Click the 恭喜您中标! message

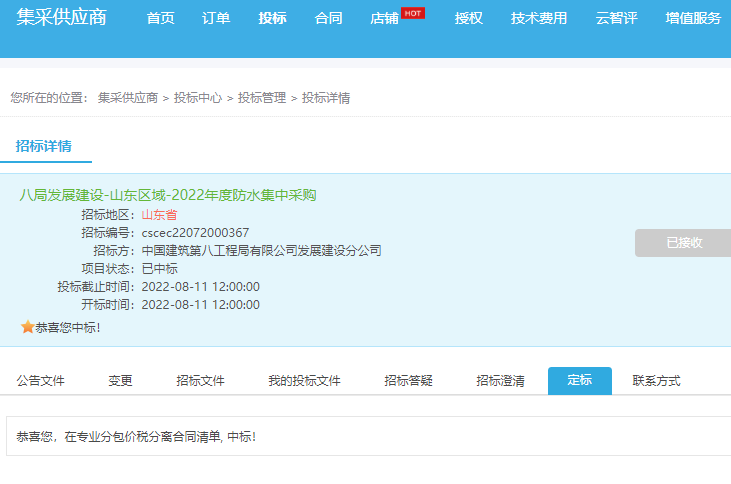point(68,328)
